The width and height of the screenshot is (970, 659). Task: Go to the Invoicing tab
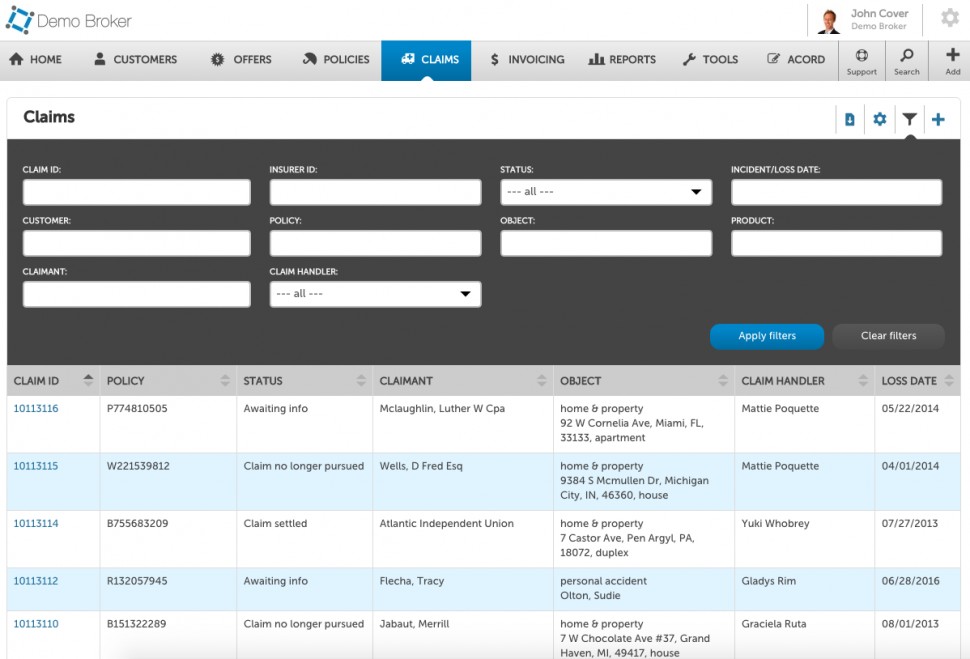pos(527,60)
